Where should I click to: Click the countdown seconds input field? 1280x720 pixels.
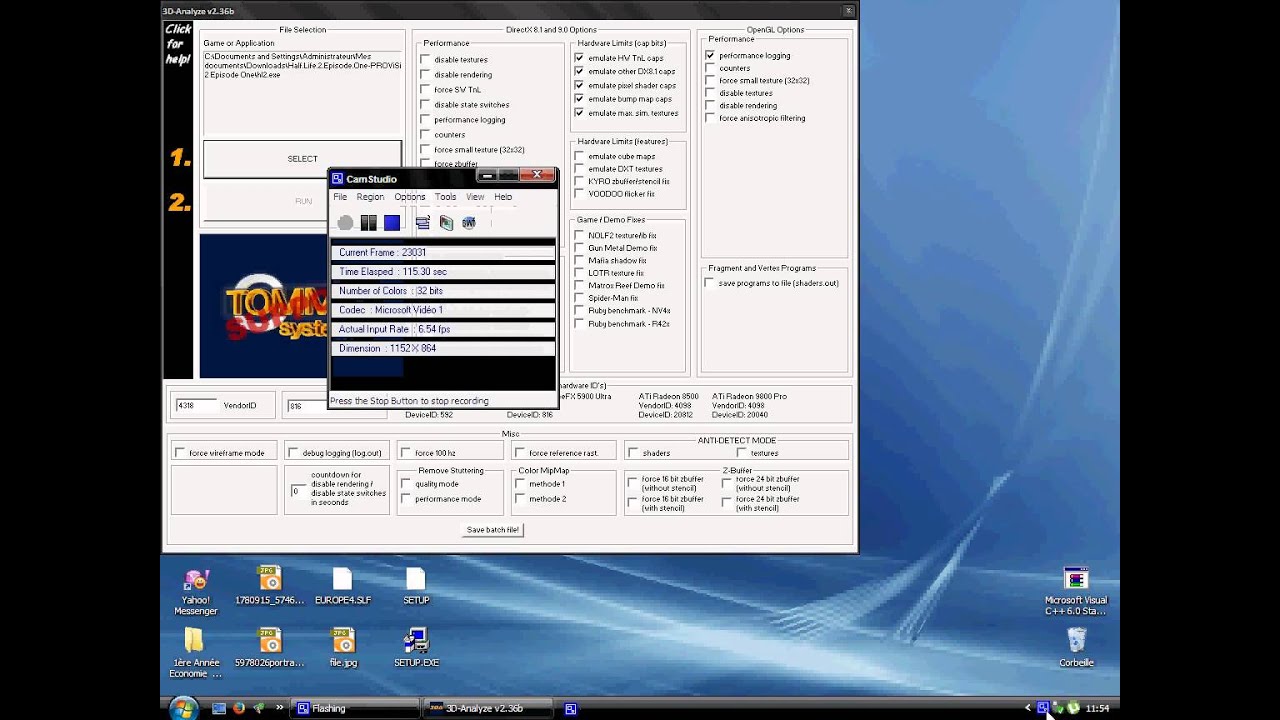pyautogui.click(x=297, y=491)
